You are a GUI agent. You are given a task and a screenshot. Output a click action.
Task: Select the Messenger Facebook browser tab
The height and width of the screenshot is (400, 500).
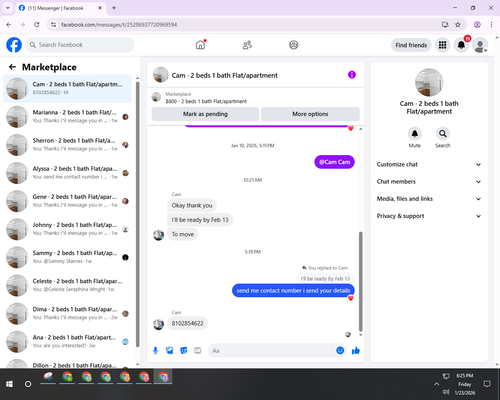click(x=60, y=8)
